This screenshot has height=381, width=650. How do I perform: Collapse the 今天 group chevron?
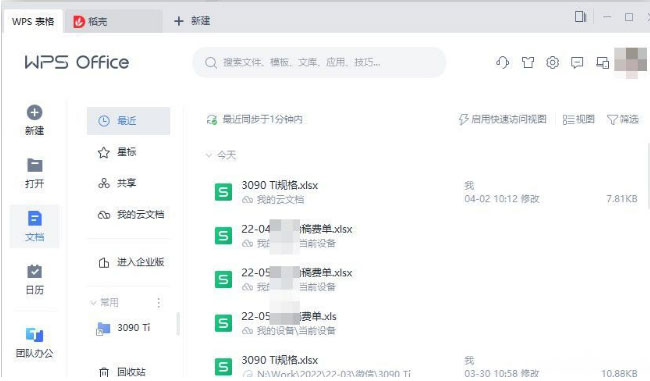tap(209, 155)
